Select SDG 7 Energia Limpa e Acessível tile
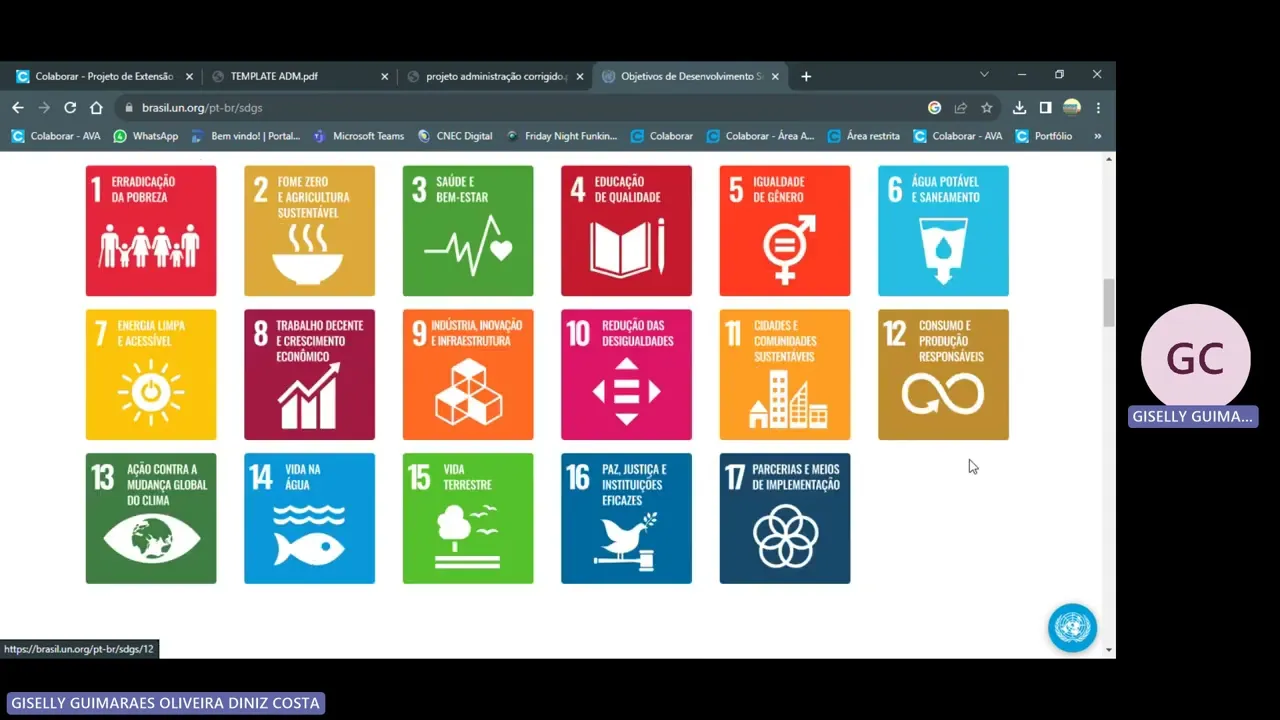Screen dimensions: 1280x720 click(x=151, y=375)
